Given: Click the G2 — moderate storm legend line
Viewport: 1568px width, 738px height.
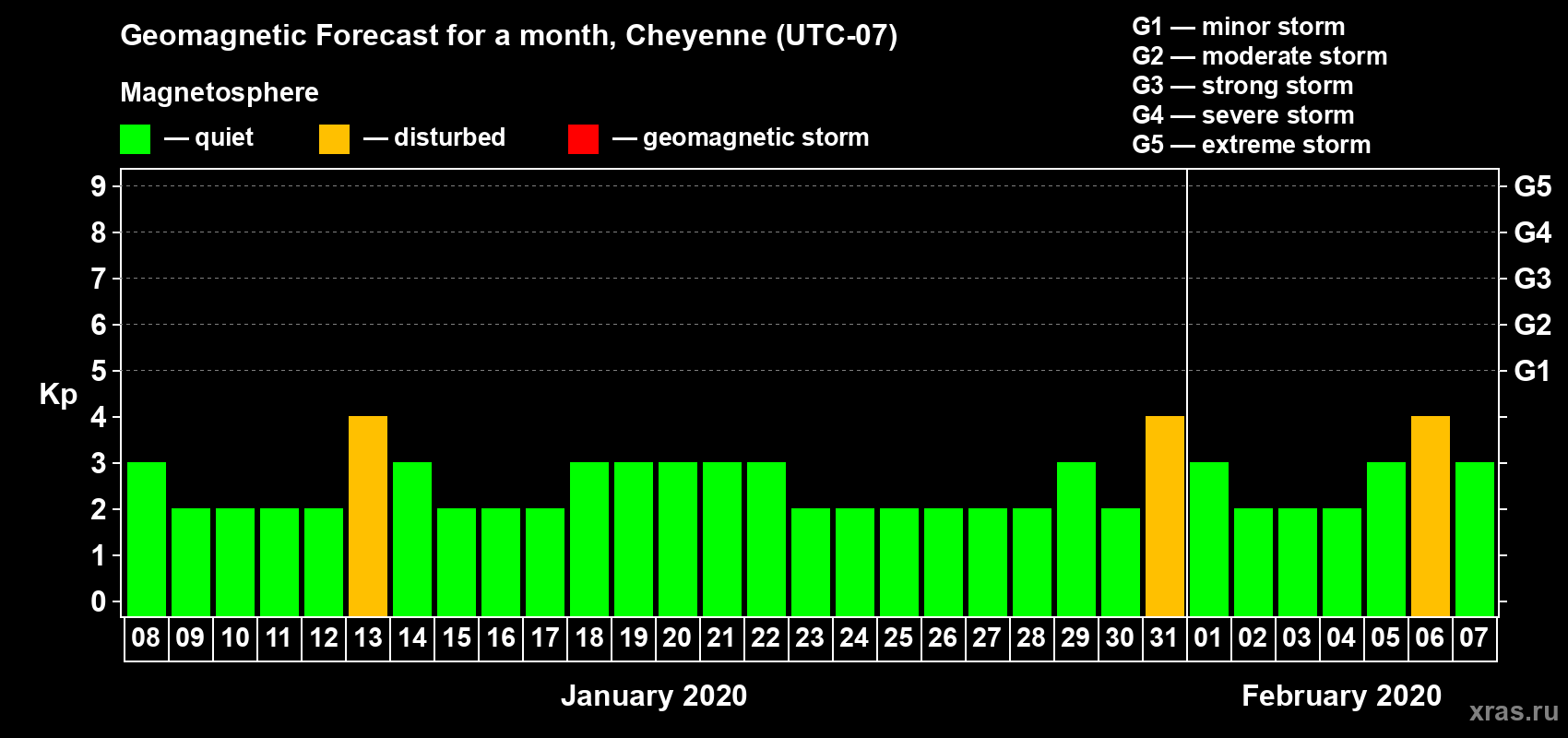Looking at the screenshot, I should (1260, 56).
